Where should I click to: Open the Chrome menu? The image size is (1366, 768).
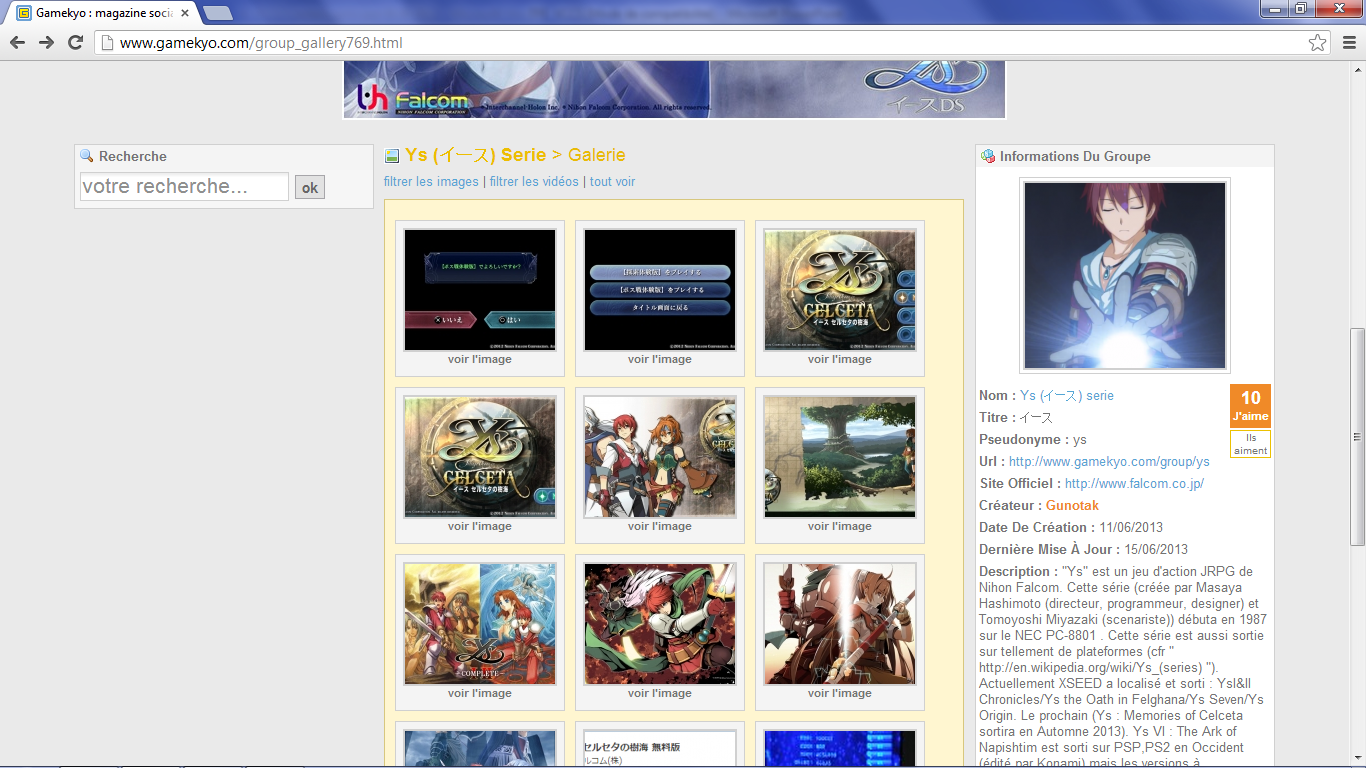1347,42
